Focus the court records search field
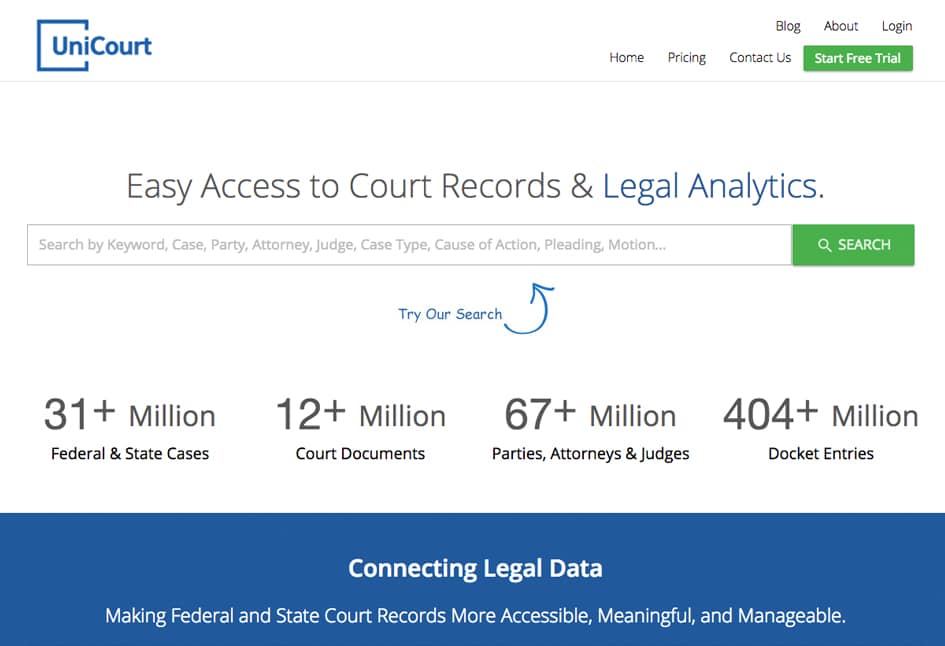945x646 pixels. 409,245
